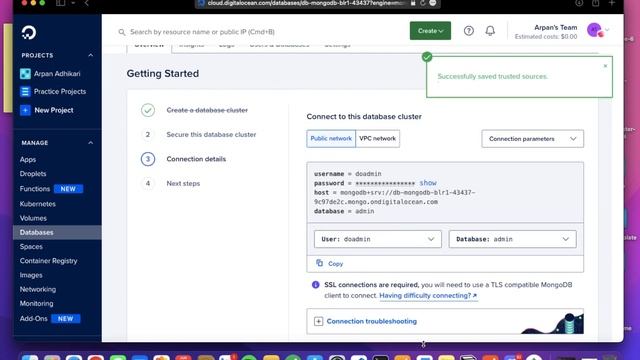This screenshot has height=360, width=640.
Task: Open the User doadmin dropdown
Action: pyautogui.click(x=378, y=239)
